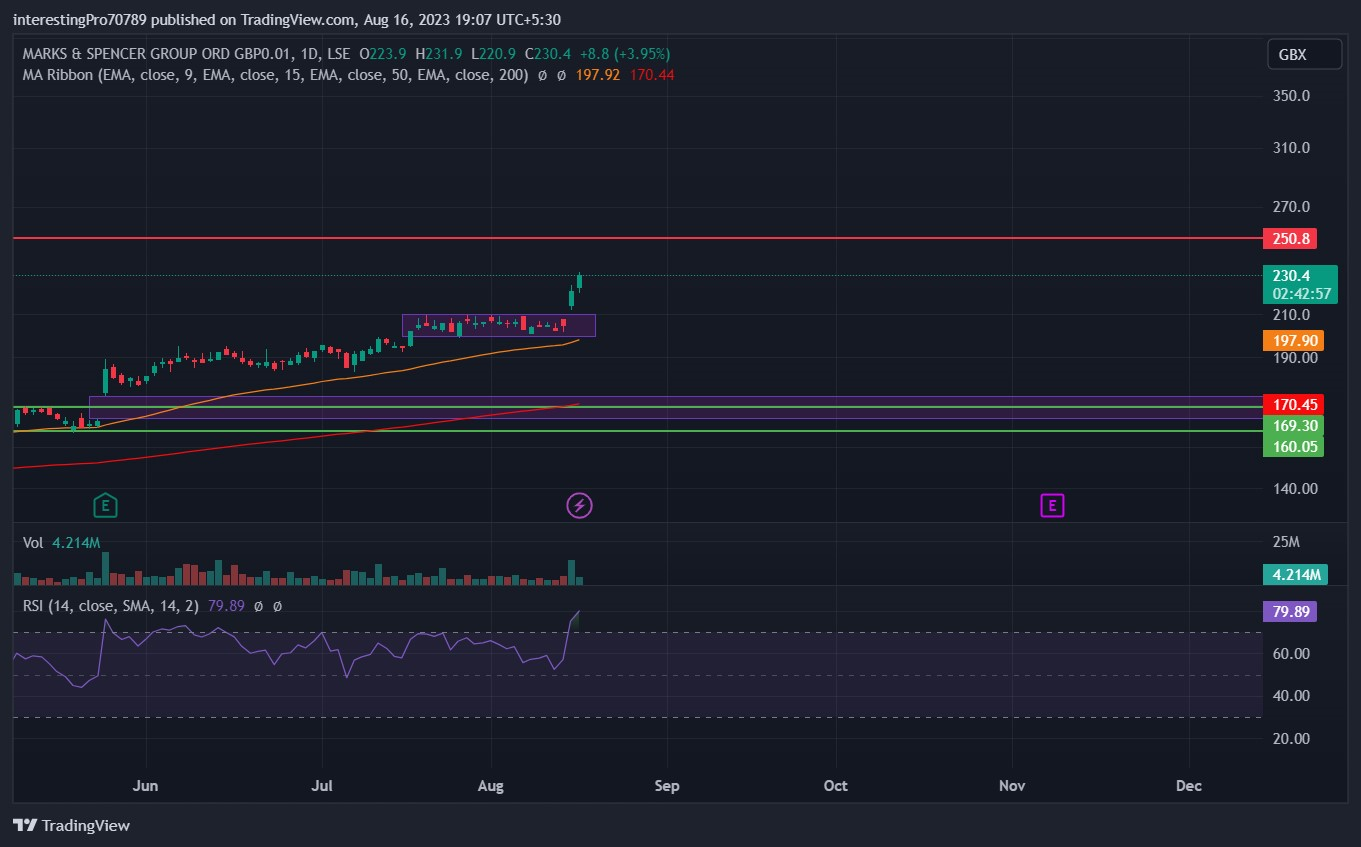Screen dimensions: 1361x847
Task: Click the 350.0 price scale label
Action: 1291,96
